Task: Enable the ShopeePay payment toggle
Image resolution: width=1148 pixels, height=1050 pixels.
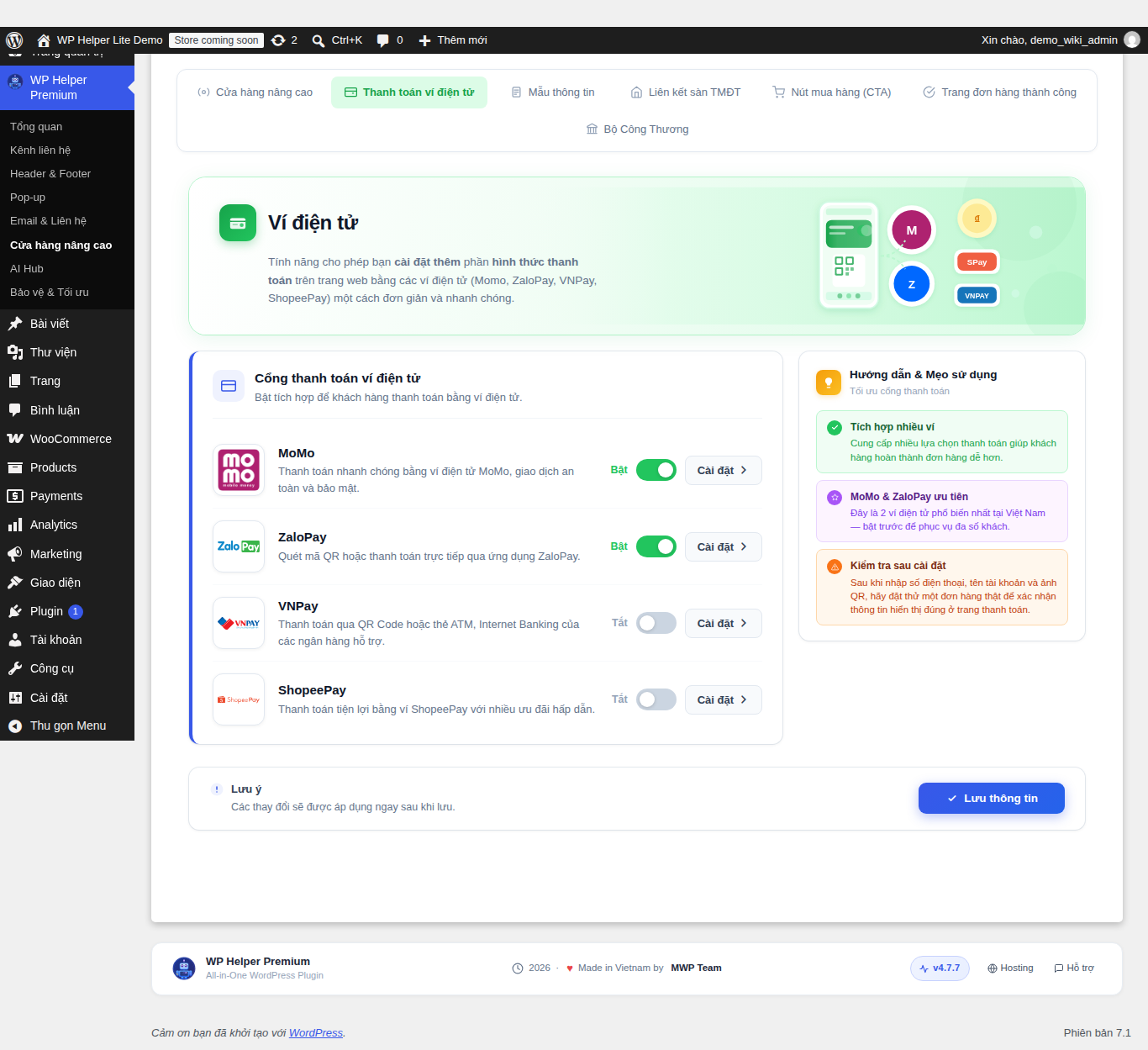Action: [656, 699]
